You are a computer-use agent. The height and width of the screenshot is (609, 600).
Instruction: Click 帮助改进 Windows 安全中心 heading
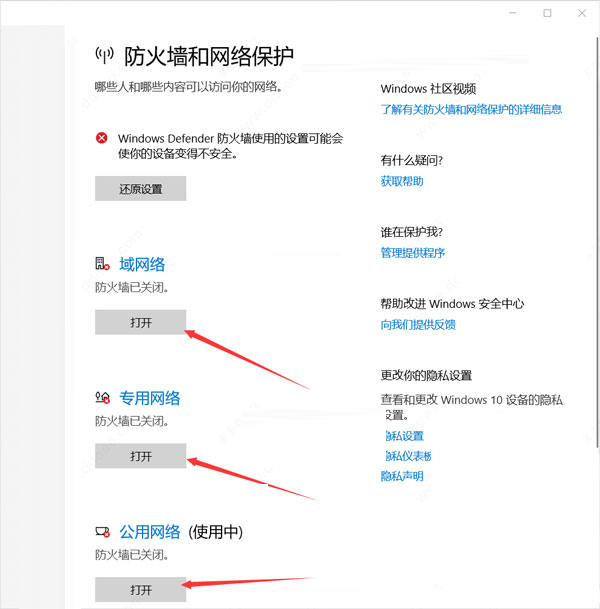point(452,303)
